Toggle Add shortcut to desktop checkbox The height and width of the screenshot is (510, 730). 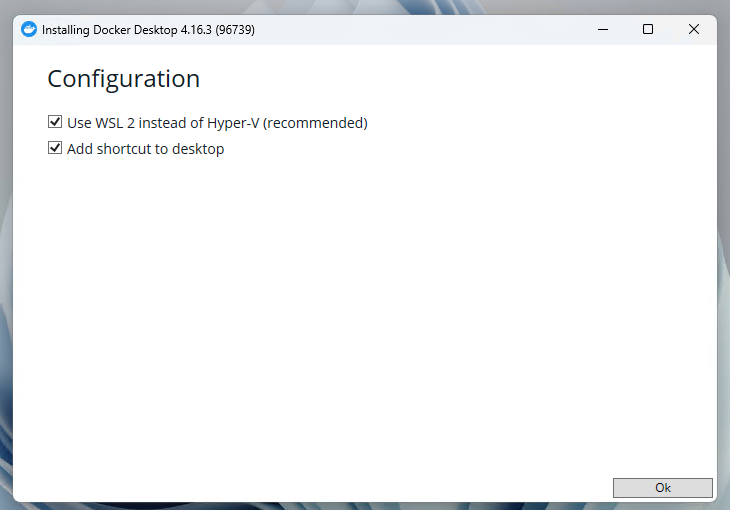coord(55,148)
